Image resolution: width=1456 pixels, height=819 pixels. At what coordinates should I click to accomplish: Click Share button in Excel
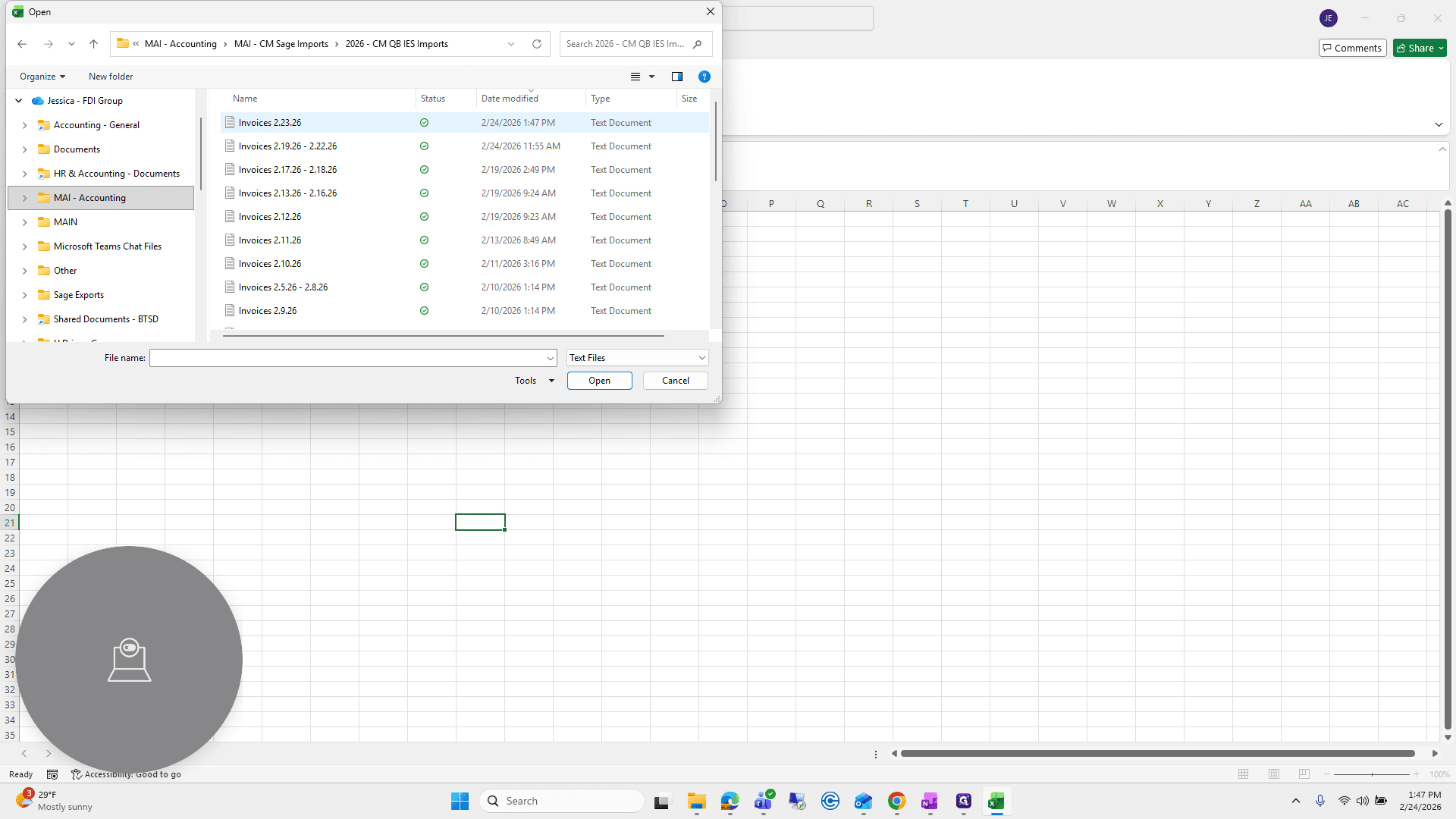pyautogui.click(x=1420, y=48)
